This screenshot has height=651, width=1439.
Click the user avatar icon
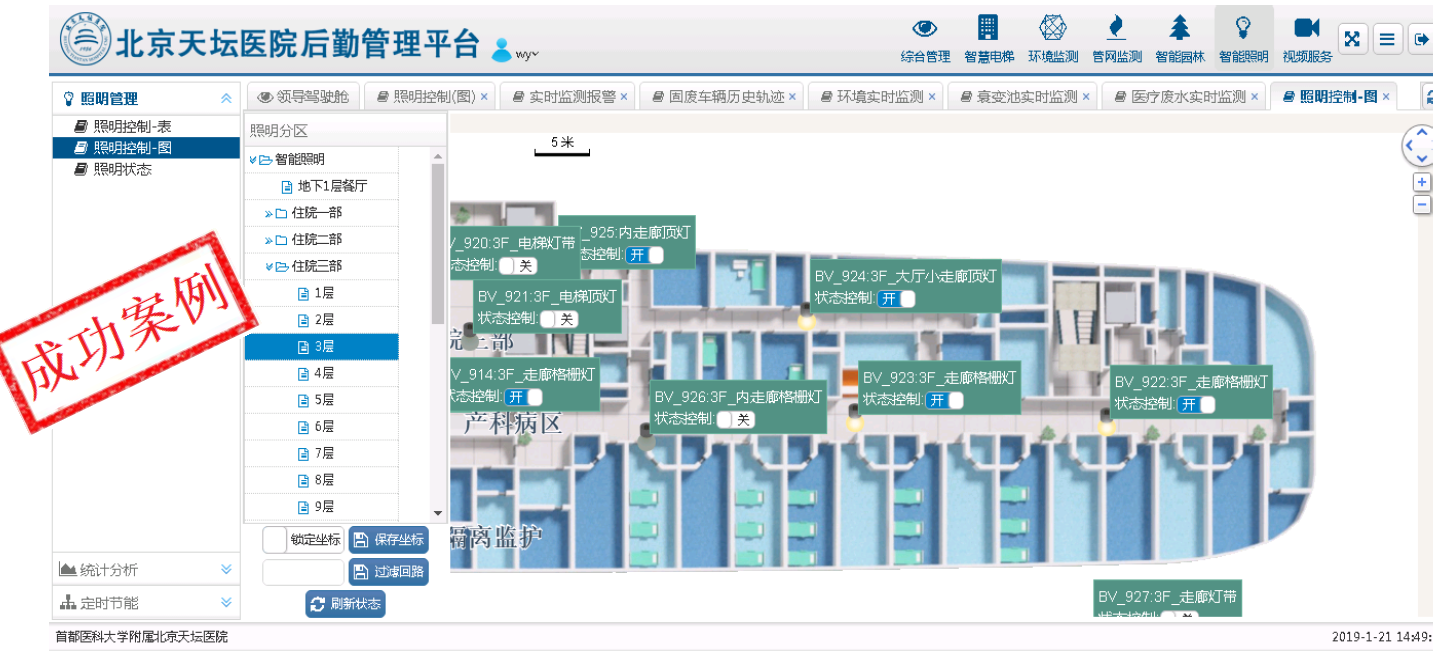pos(502,49)
